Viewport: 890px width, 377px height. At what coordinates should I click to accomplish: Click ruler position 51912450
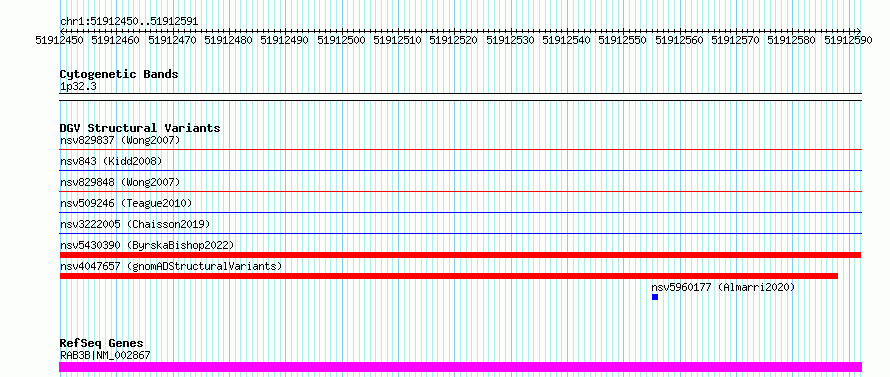point(60,40)
